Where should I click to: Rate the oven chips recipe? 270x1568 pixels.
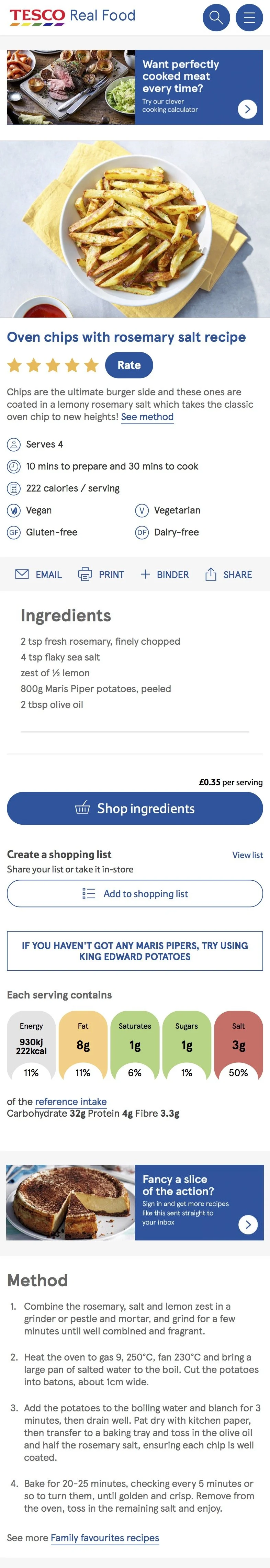click(129, 365)
